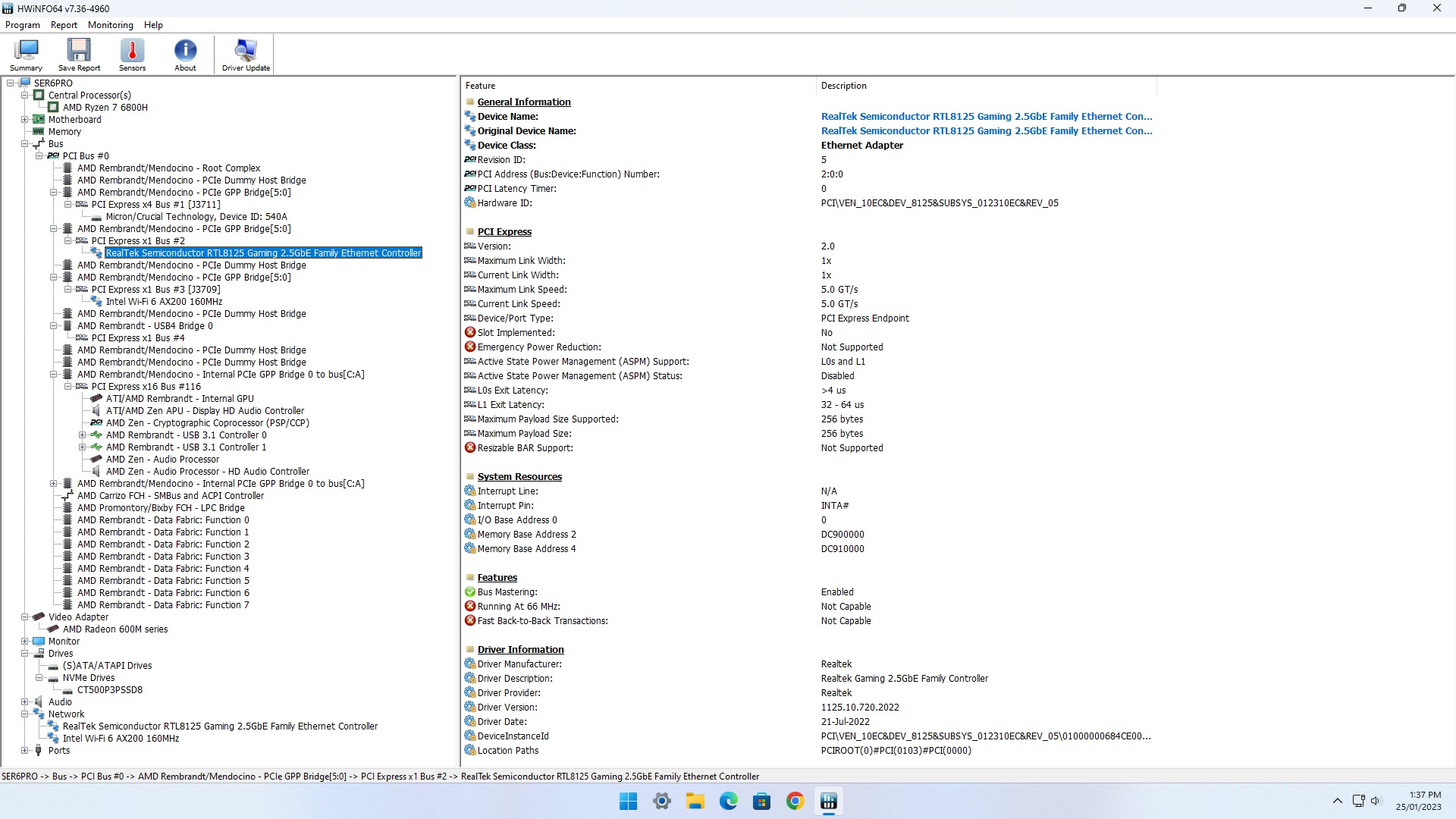Collapse the Video Adapter node
Viewport: 1456px width, 819px height.
25,617
